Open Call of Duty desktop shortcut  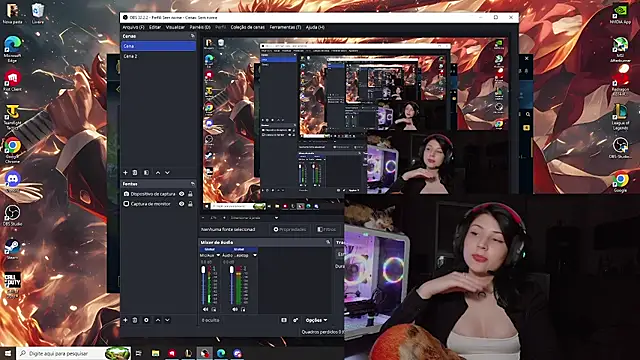point(12,285)
